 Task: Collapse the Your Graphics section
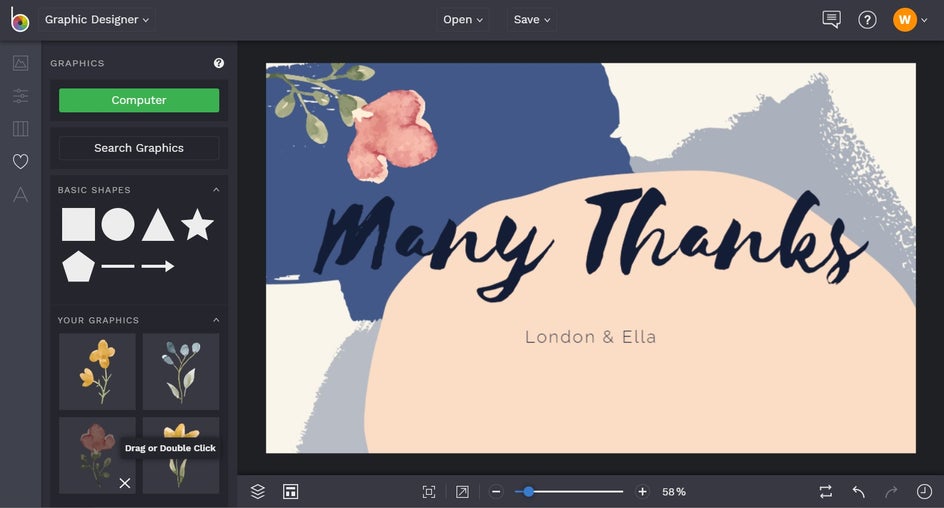[216, 320]
